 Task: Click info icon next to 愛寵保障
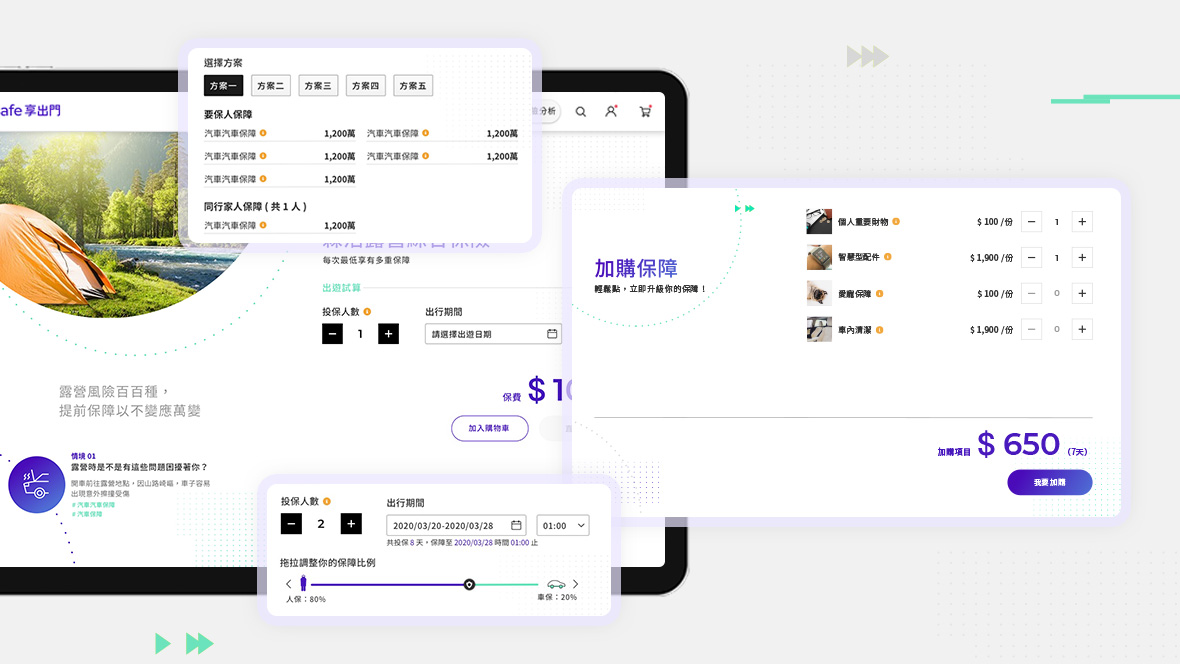tap(880, 294)
